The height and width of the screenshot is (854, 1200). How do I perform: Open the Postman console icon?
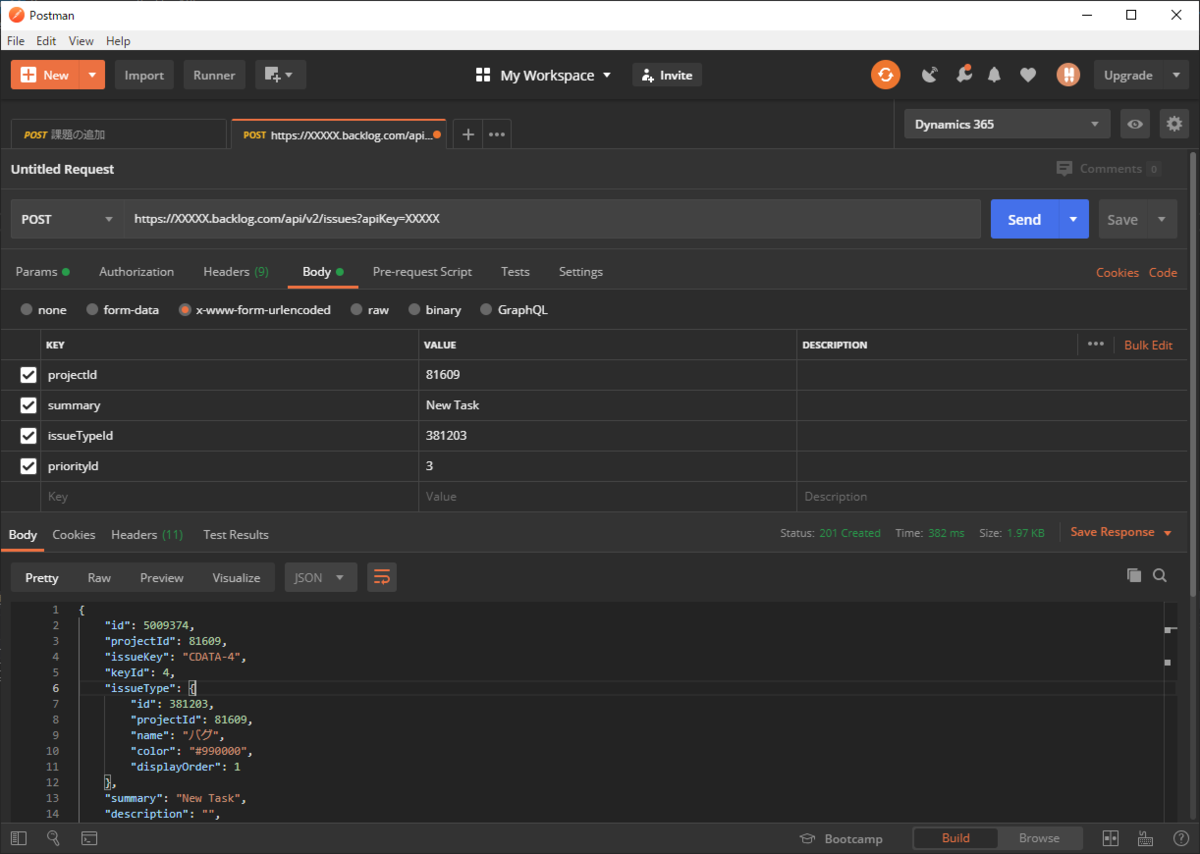point(89,838)
